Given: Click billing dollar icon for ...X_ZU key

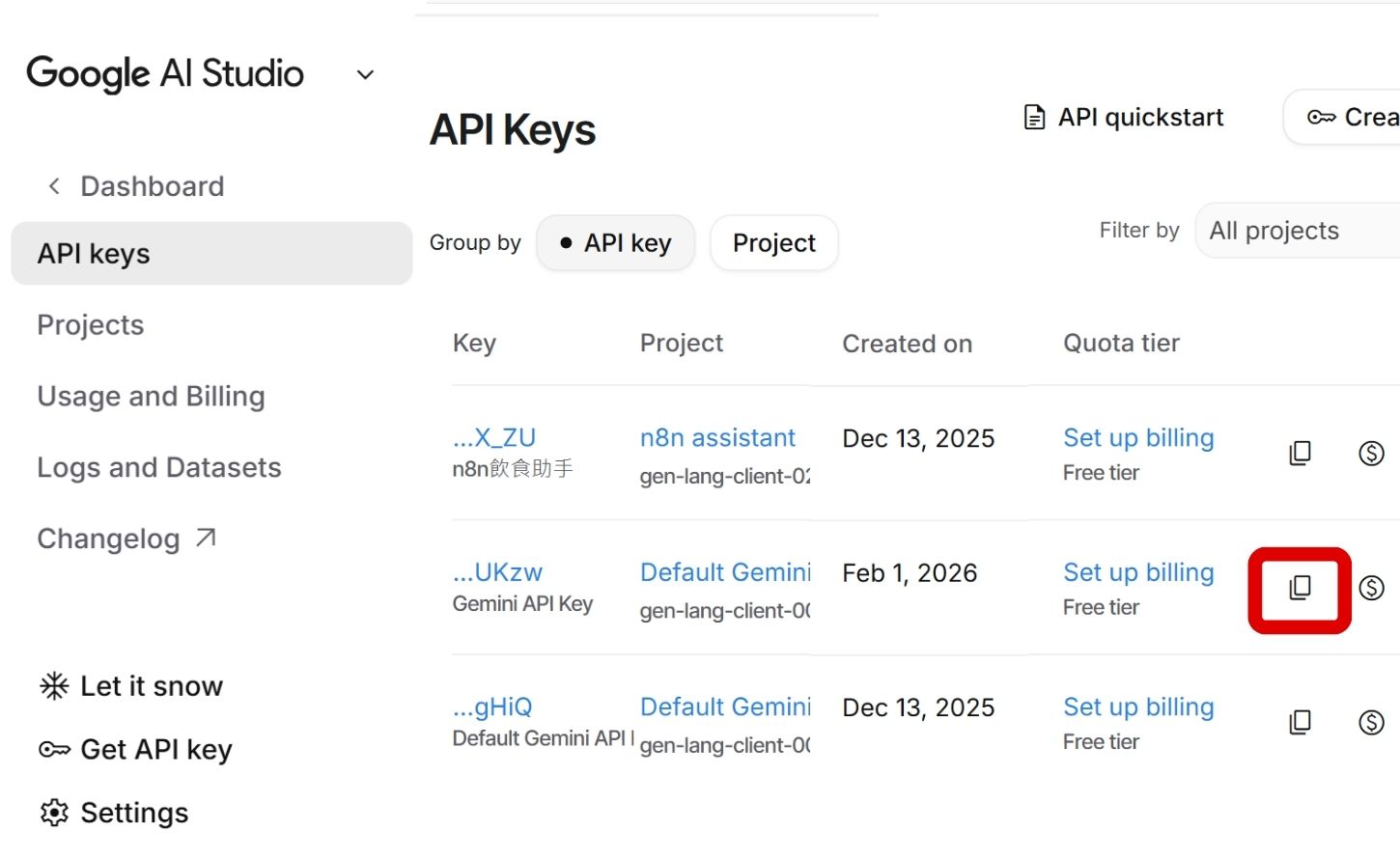Looking at the screenshot, I should [1371, 453].
